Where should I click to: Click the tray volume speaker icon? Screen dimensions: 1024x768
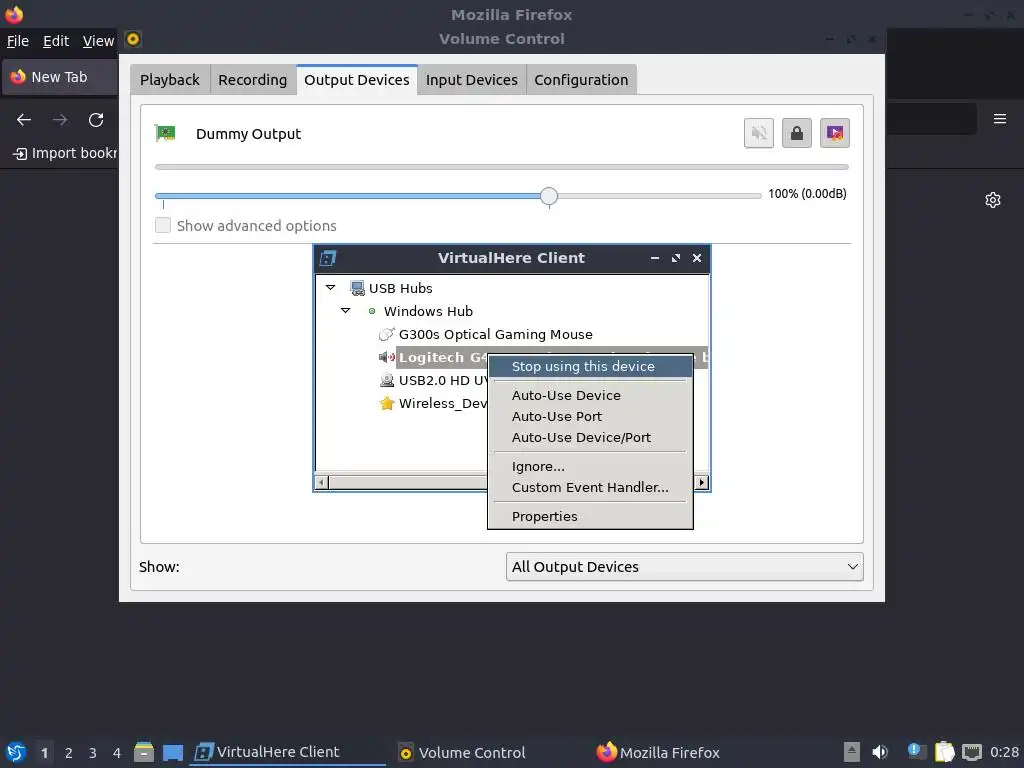[880, 752]
